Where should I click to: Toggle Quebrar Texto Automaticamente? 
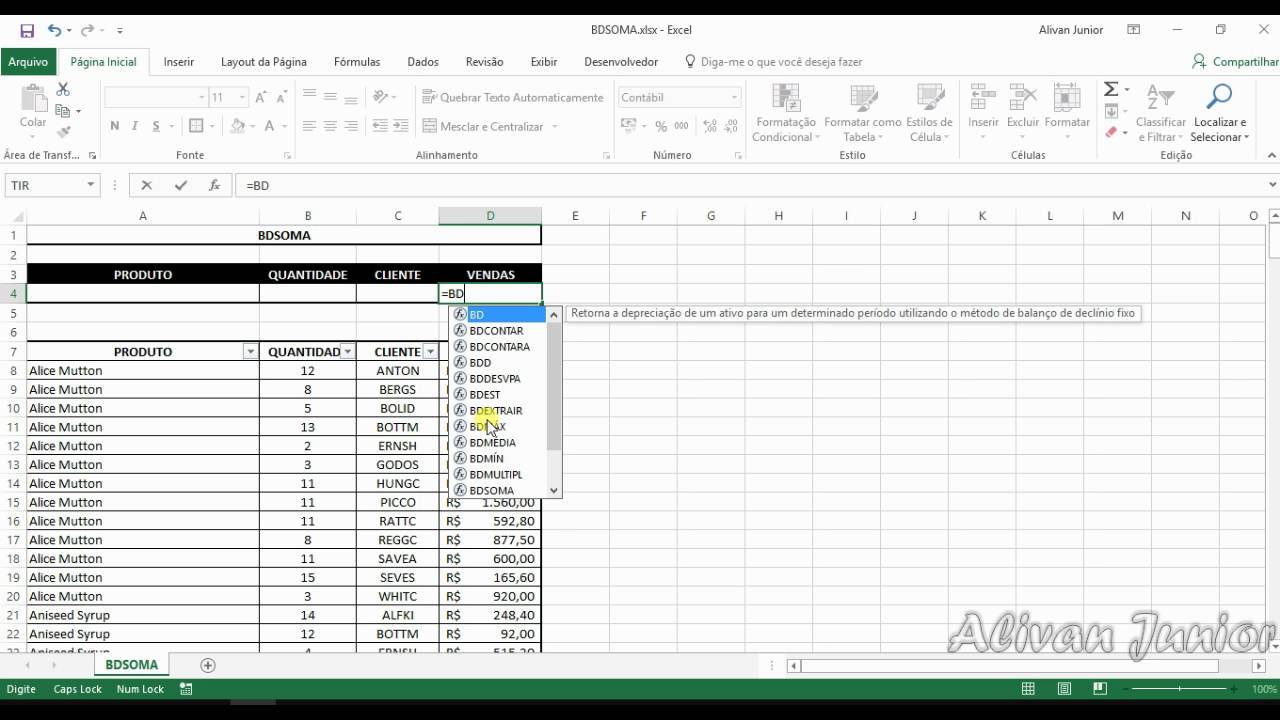[513, 97]
